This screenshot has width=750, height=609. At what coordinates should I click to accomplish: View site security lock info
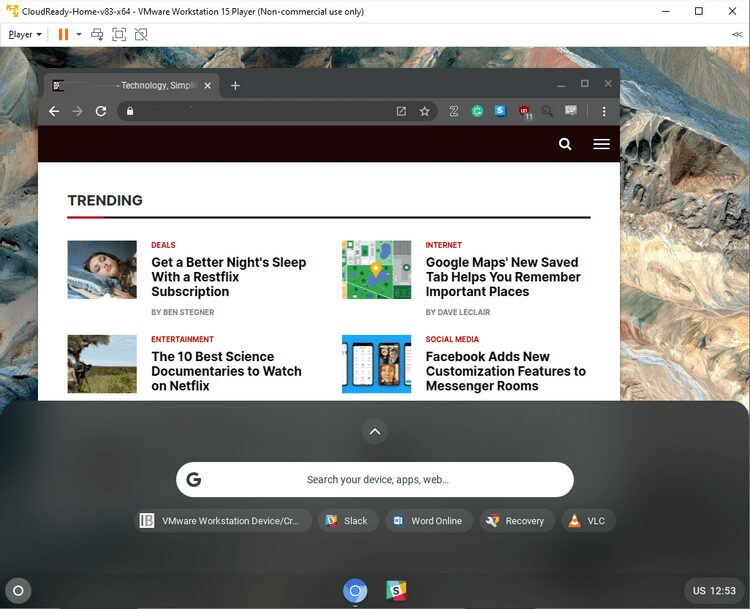pyautogui.click(x=130, y=111)
